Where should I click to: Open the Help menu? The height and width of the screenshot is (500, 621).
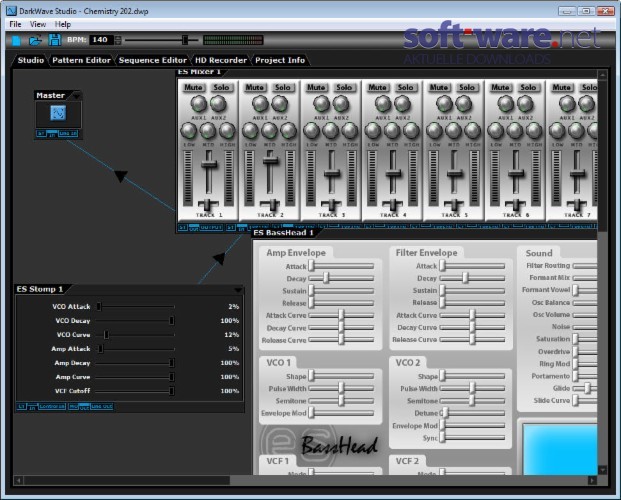click(63, 24)
